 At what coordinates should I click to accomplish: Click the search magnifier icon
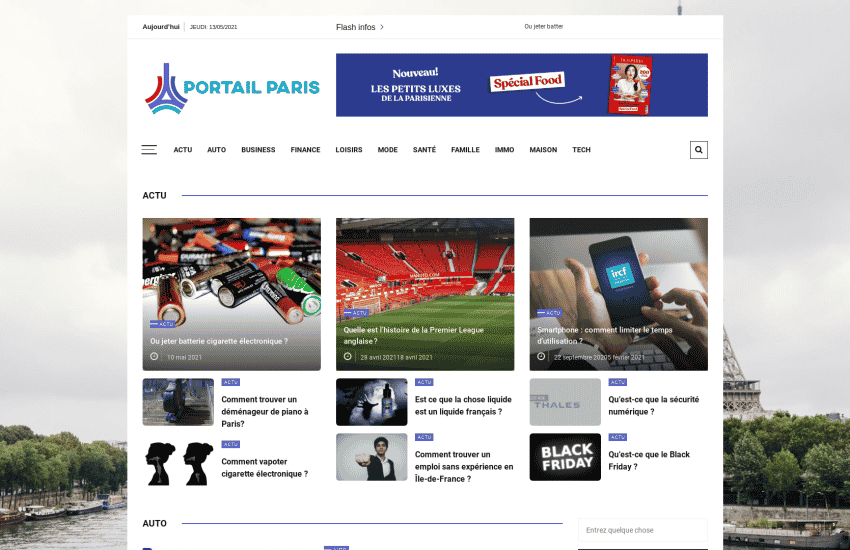(698, 150)
